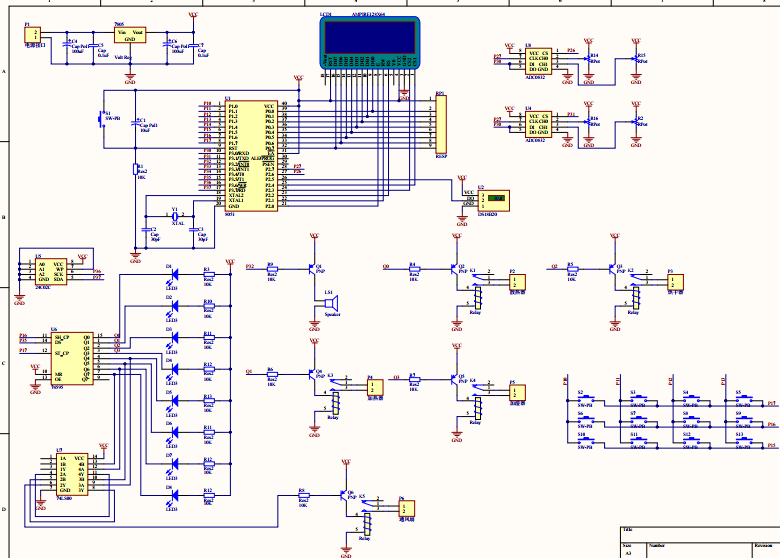This screenshot has height=558, width=780.
Task: Select LED D8 diode
Action: (x=175, y=495)
